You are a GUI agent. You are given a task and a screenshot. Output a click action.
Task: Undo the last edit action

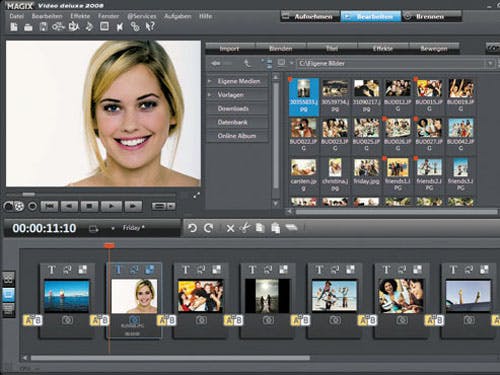[192, 228]
